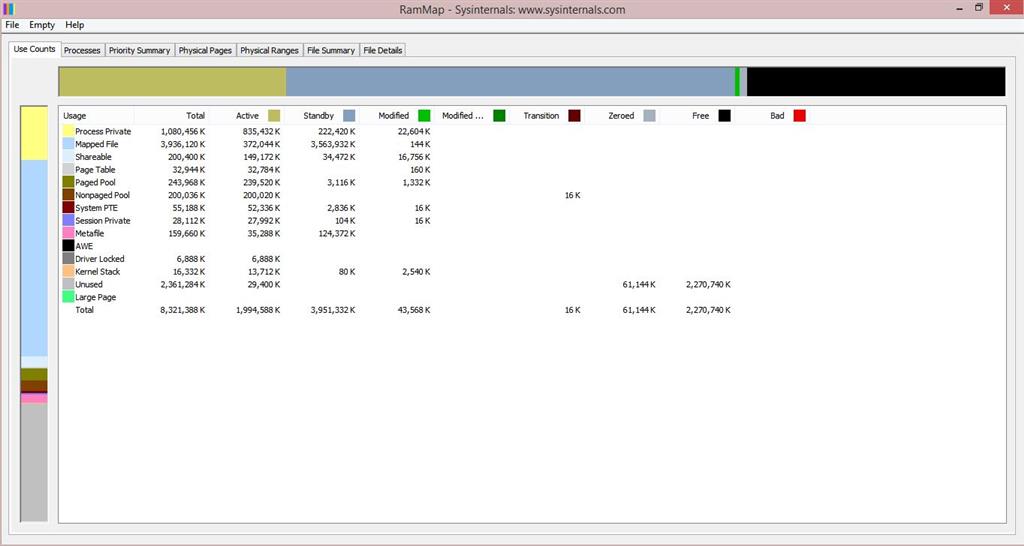
Task: Click the Page Table row color swatch
Action: (68, 169)
